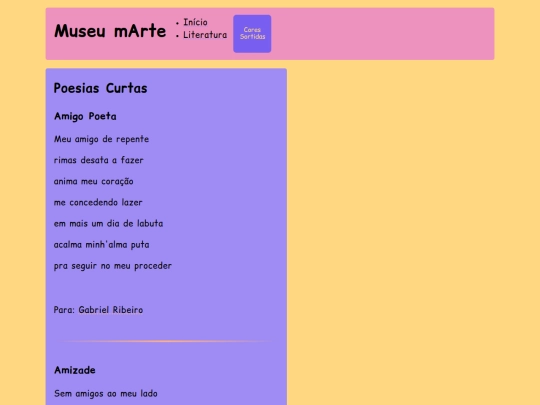Open the Literatura navigation link
The width and height of the screenshot is (540, 405).
205,35
